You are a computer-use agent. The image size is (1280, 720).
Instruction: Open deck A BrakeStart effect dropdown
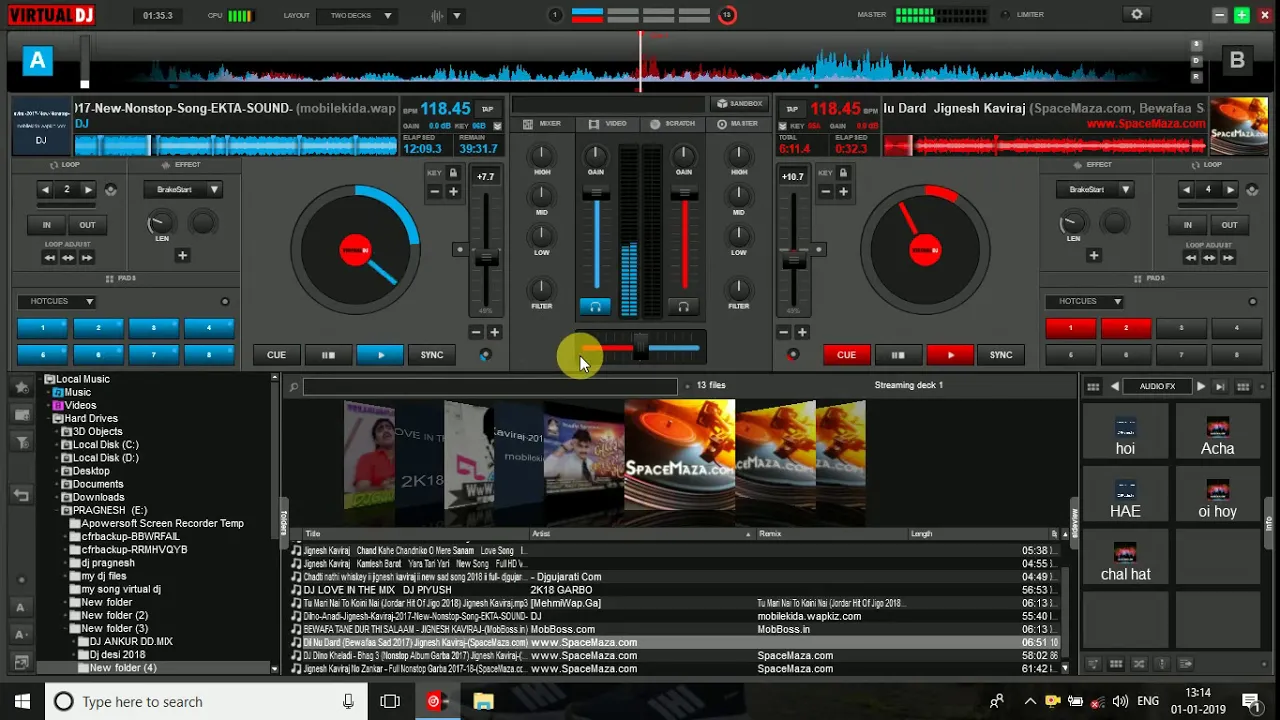(181, 189)
